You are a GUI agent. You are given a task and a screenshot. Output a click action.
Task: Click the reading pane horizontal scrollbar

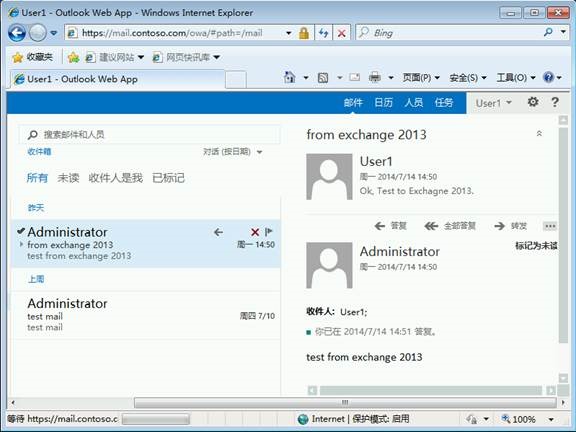pyautogui.click(x=431, y=390)
